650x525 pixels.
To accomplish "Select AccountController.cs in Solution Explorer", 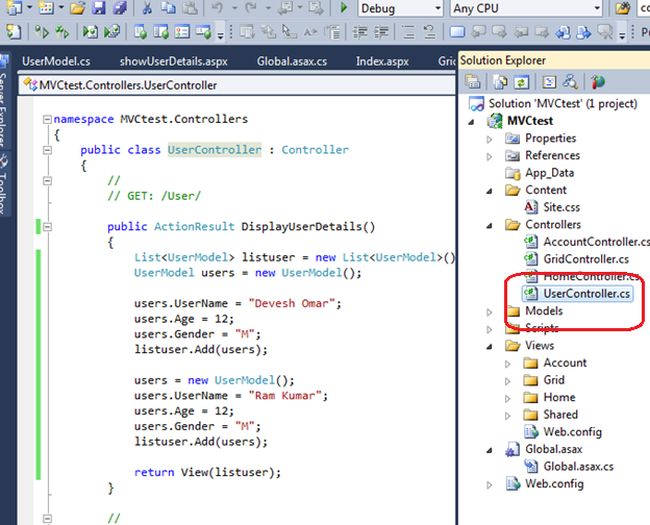I will 586,242.
